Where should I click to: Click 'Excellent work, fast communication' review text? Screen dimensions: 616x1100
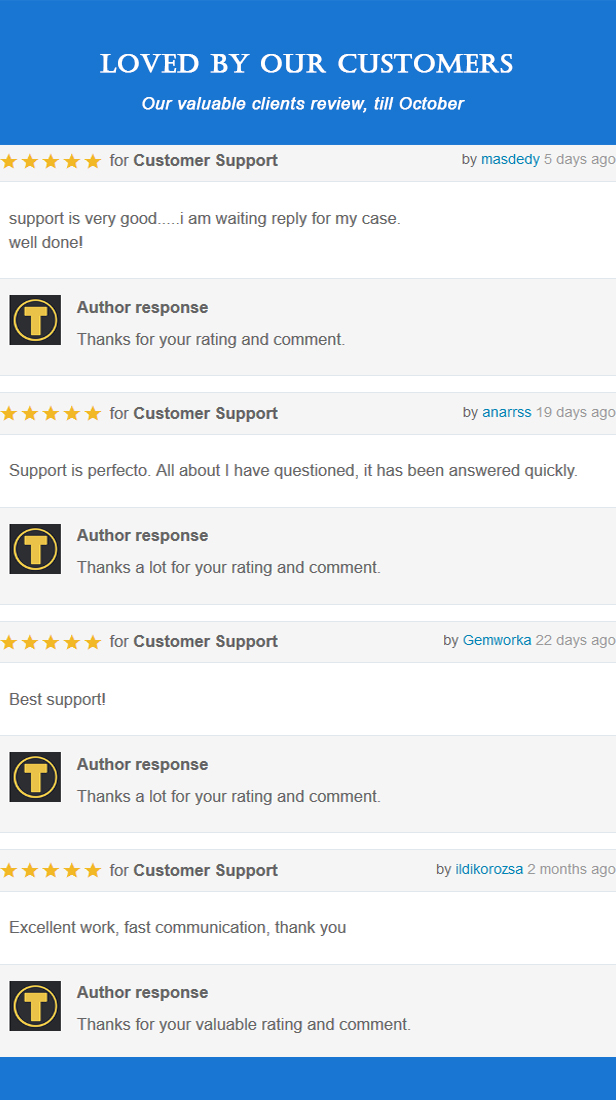pyautogui.click(x=178, y=927)
